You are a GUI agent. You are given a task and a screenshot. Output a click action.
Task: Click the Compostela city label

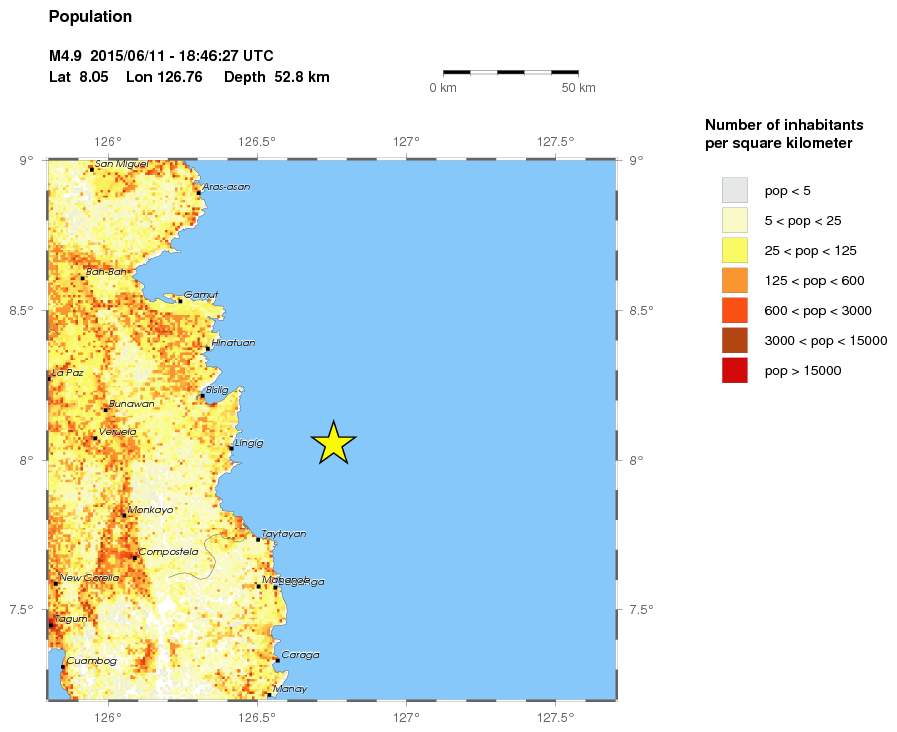pos(168,551)
